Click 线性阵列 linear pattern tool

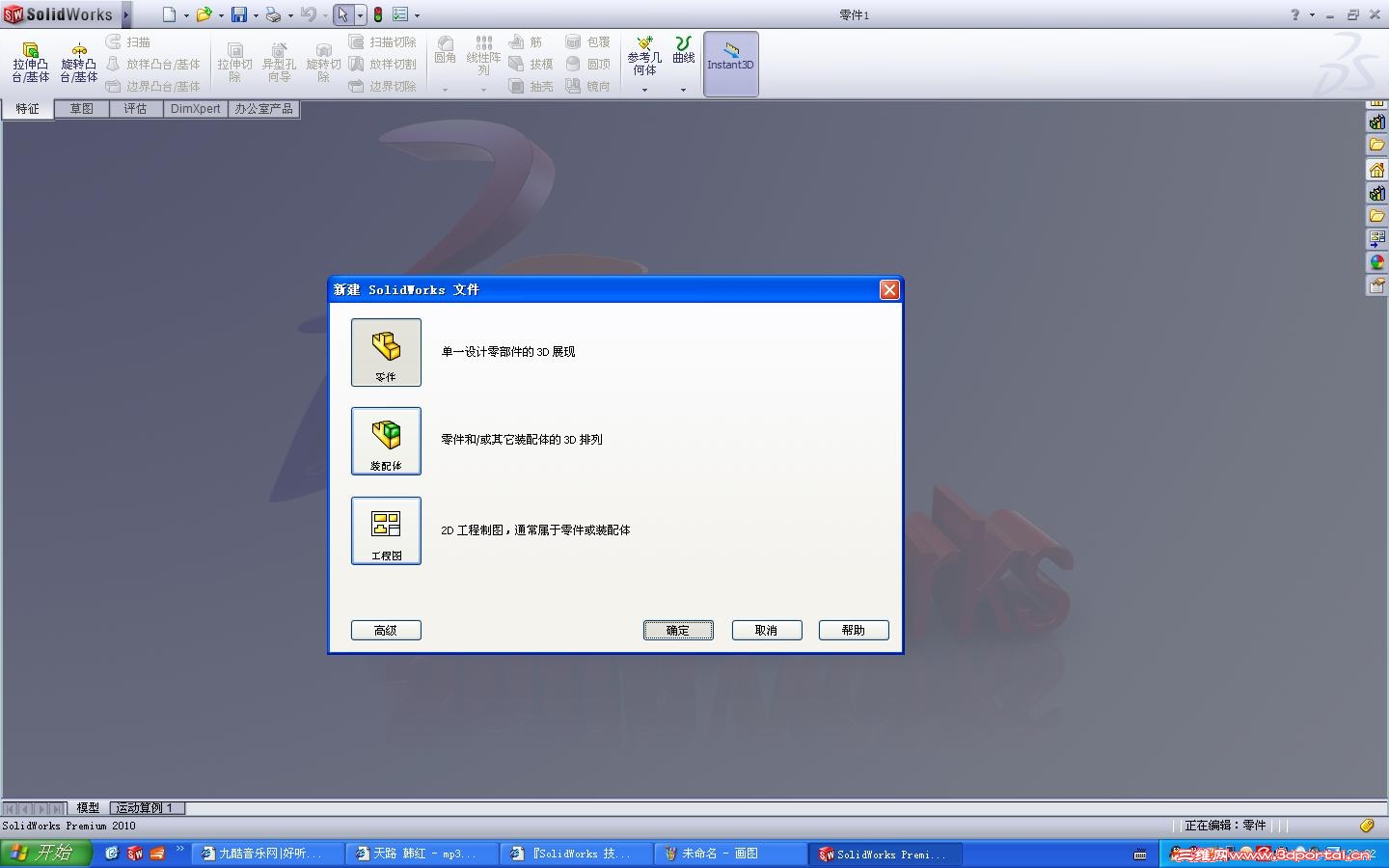(x=483, y=56)
